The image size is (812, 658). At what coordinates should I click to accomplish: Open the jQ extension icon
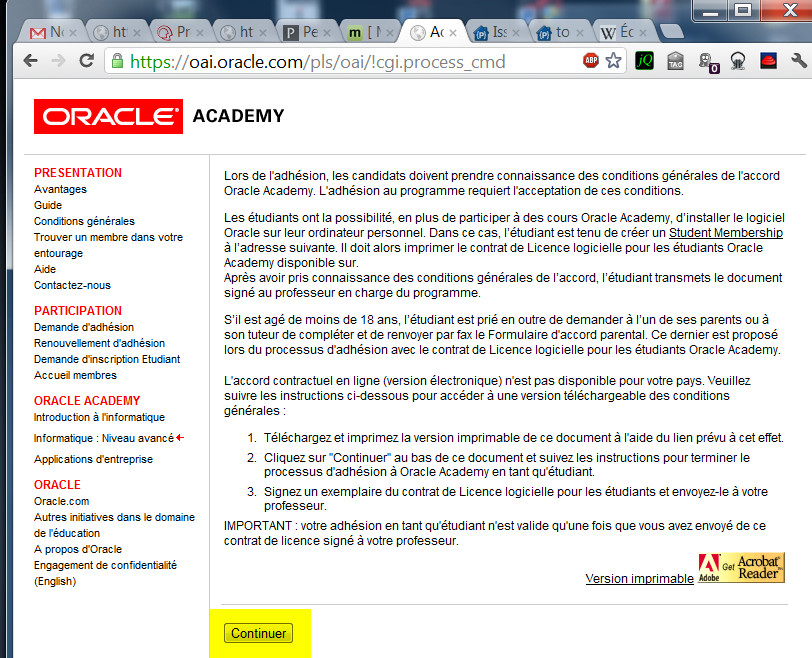coord(644,61)
